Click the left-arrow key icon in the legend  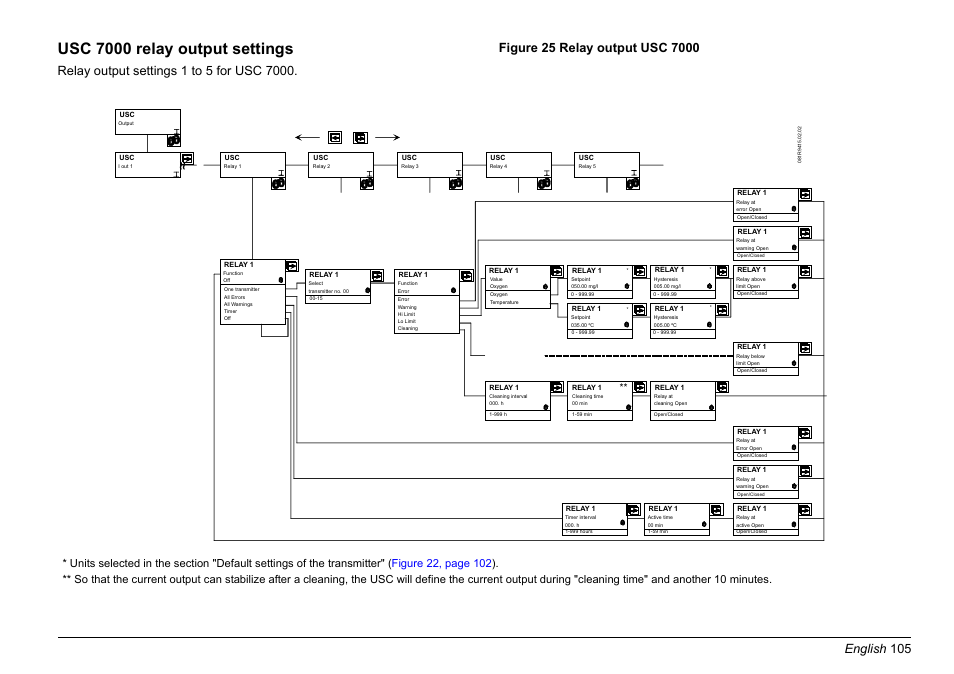pos(335,137)
